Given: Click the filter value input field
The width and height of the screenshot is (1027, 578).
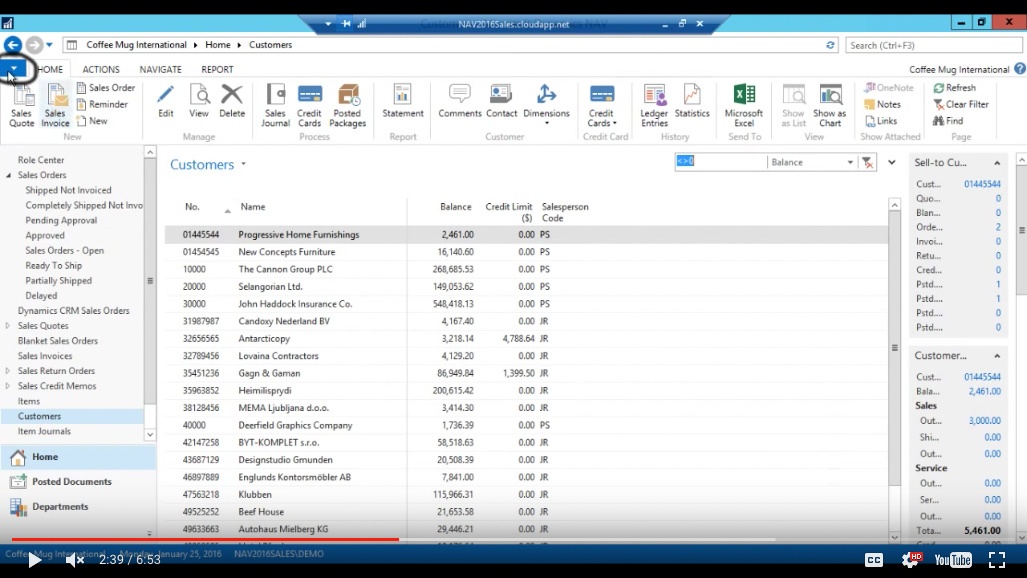Looking at the screenshot, I should (720, 162).
